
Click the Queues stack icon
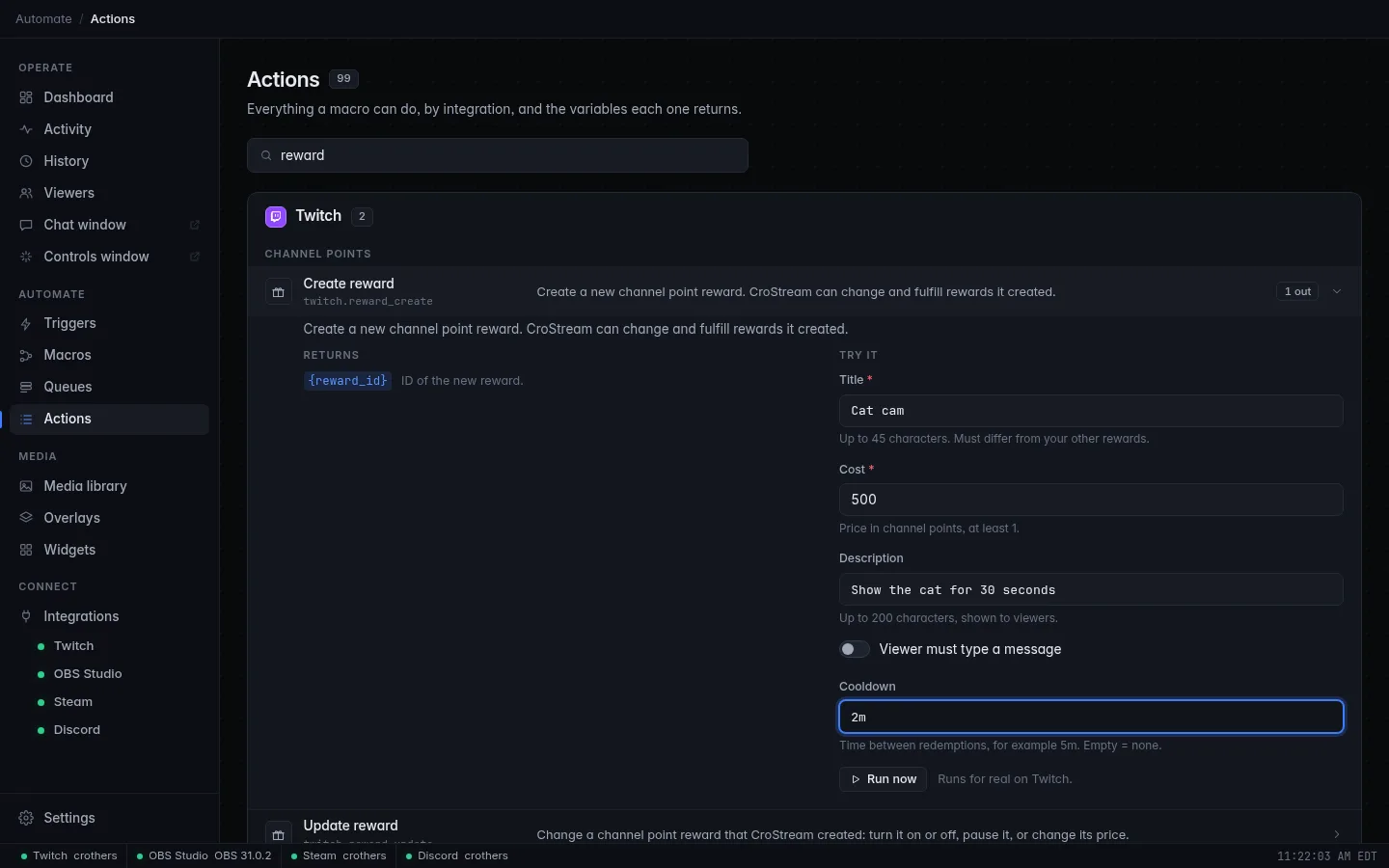coord(26,387)
